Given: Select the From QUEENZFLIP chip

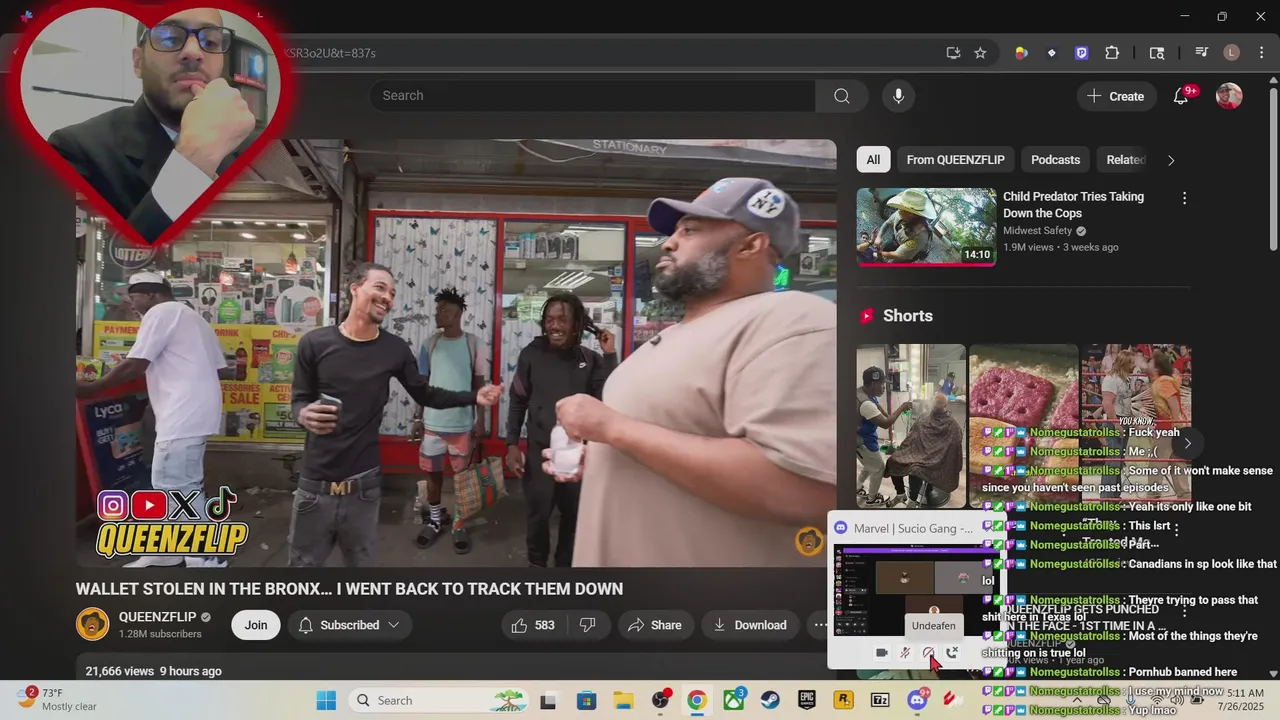Looking at the screenshot, I should [956, 160].
